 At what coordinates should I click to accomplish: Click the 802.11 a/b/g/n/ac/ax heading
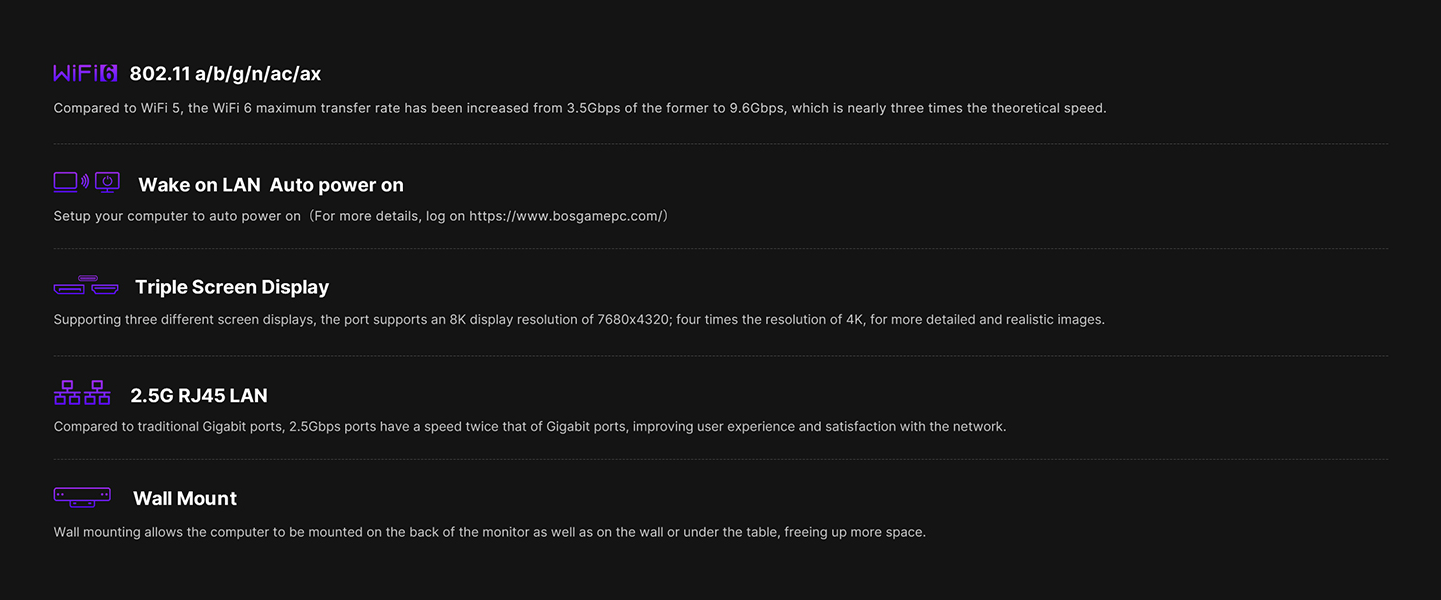click(225, 74)
